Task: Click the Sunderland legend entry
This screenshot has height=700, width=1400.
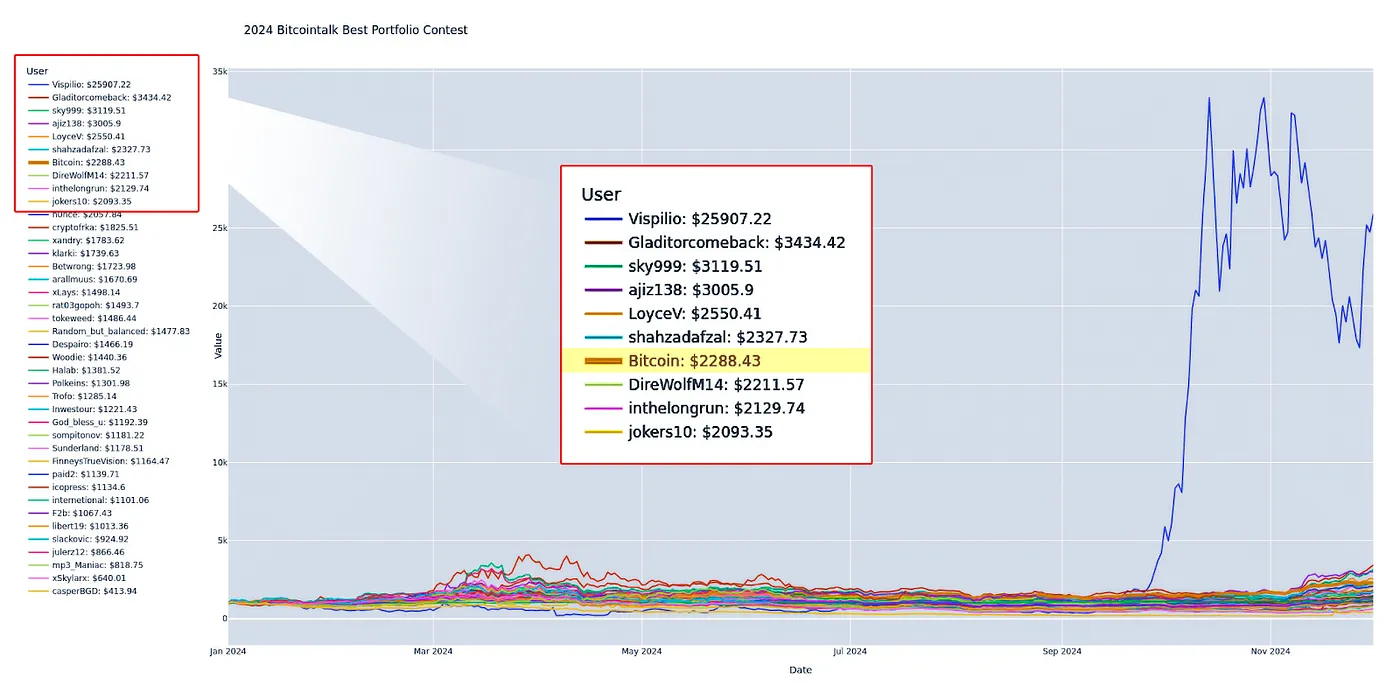Action: tap(86, 448)
